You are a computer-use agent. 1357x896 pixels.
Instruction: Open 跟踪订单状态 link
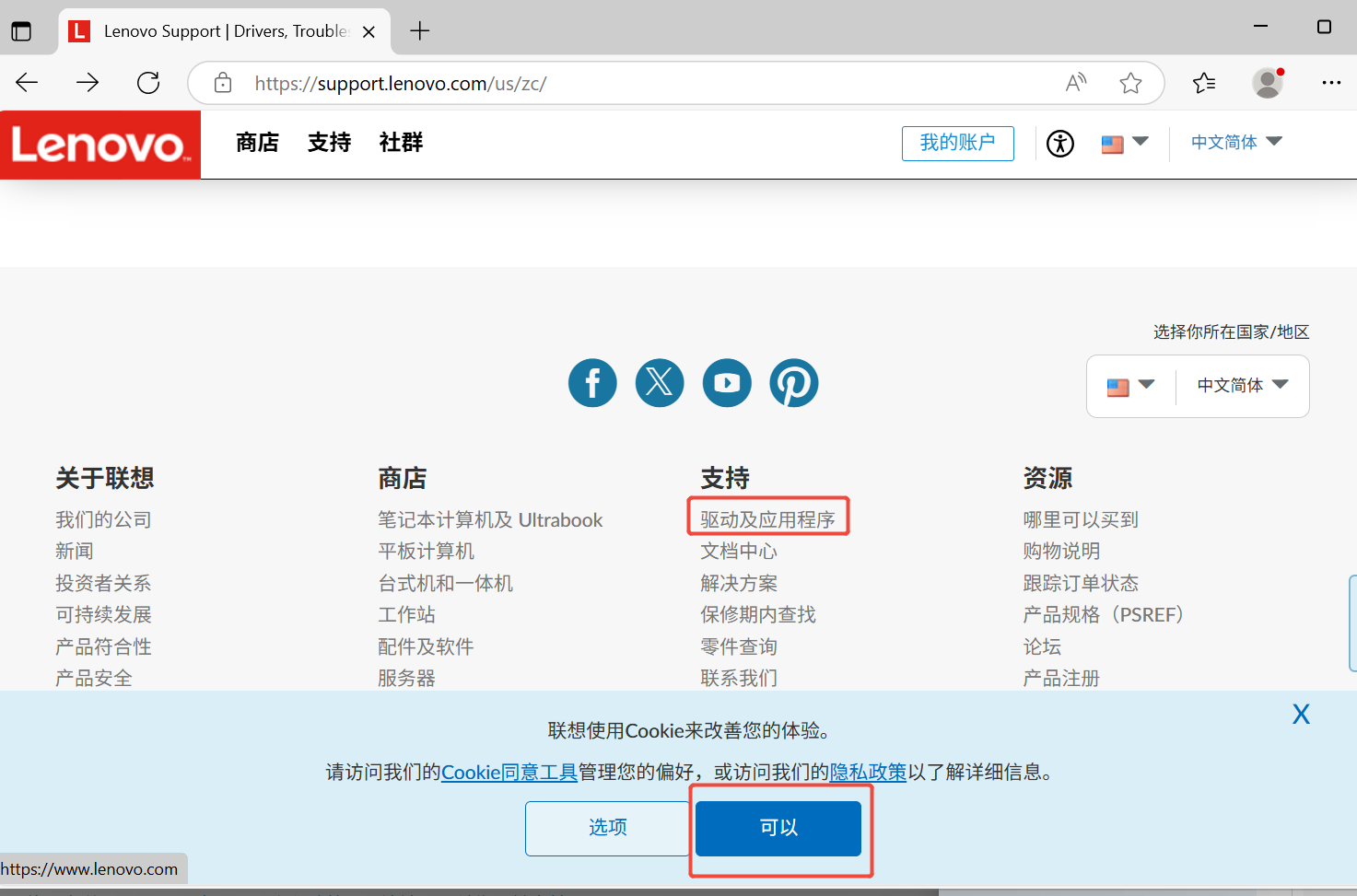coord(1081,583)
